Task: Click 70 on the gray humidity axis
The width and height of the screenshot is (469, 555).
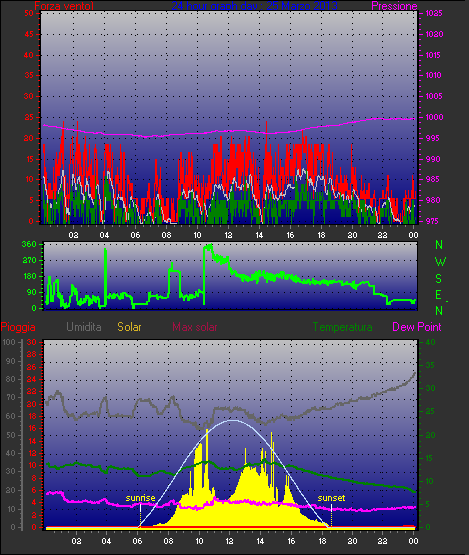Action: click(11, 397)
